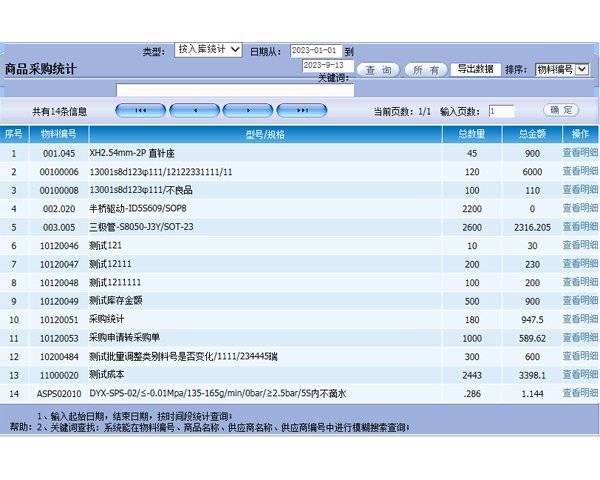Open 查看明细 for ASPS02010 row
Image resolution: width=600 pixels, height=480 pixels.
pos(580,393)
